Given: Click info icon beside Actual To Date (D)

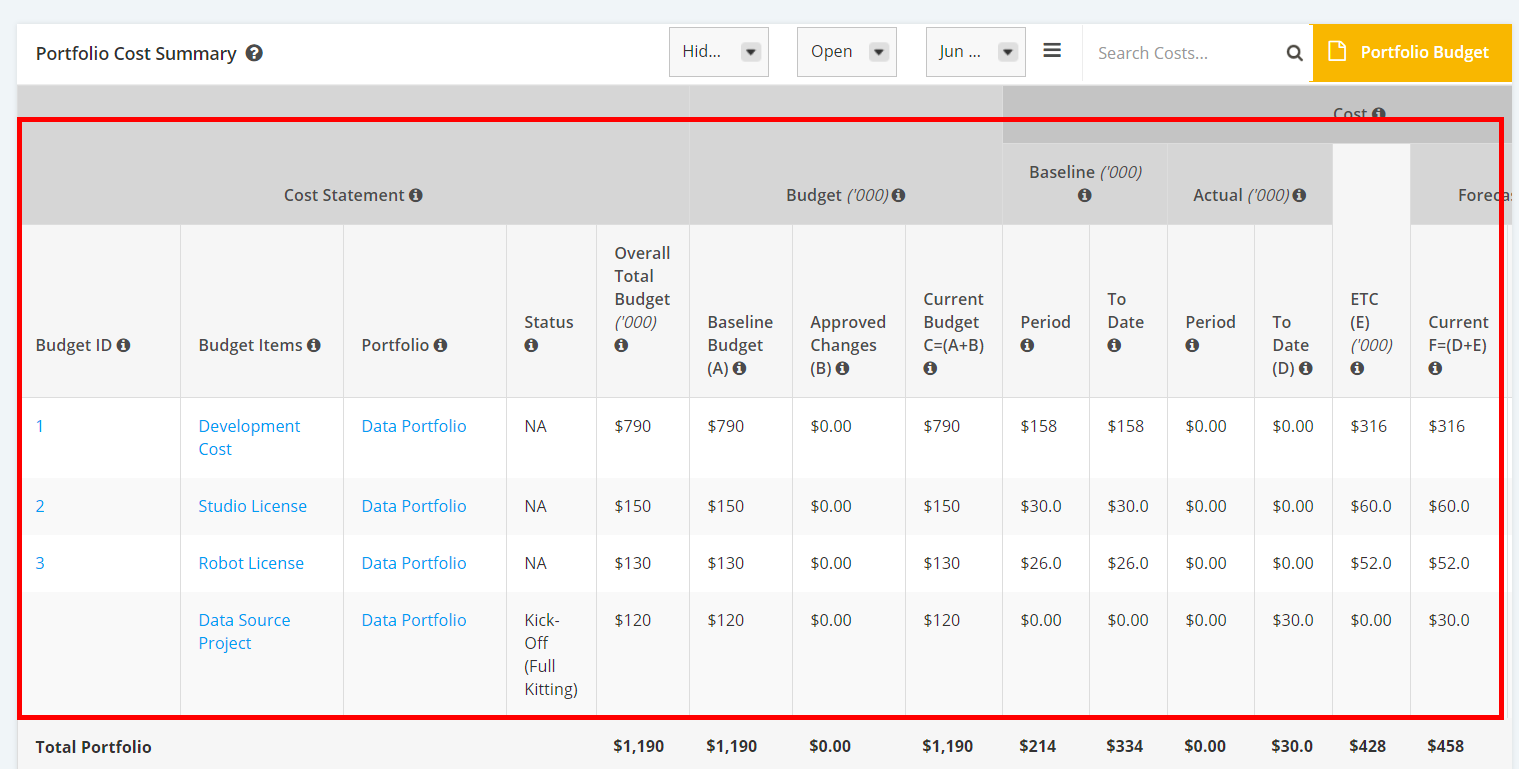Looking at the screenshot, I should pyautogui.click(x=1306, y=368).
